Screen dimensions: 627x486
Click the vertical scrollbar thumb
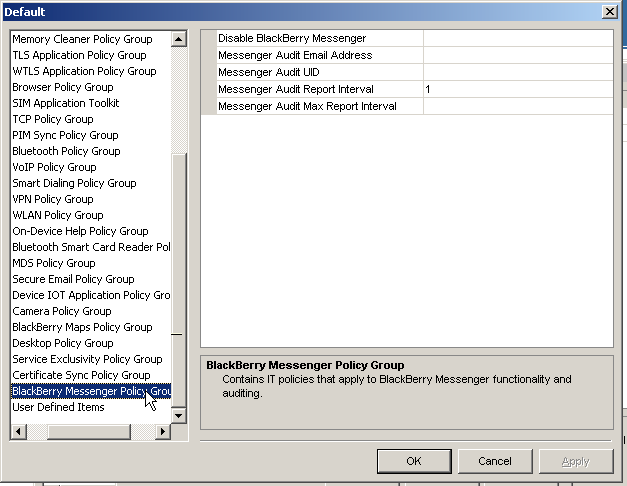(x=179, y=280)
